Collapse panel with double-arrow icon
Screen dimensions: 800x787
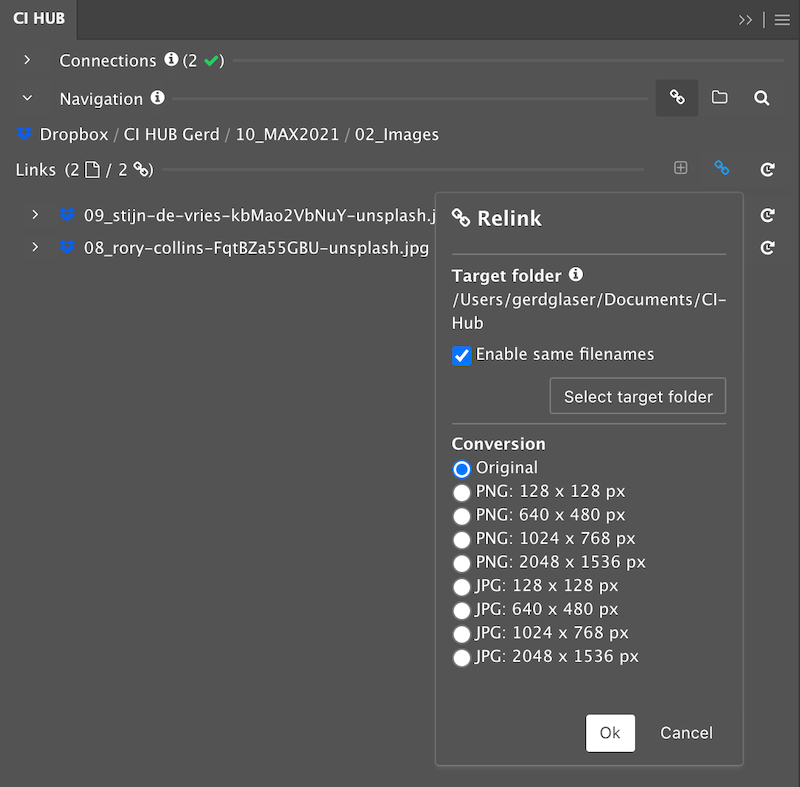tap(745, 20)
